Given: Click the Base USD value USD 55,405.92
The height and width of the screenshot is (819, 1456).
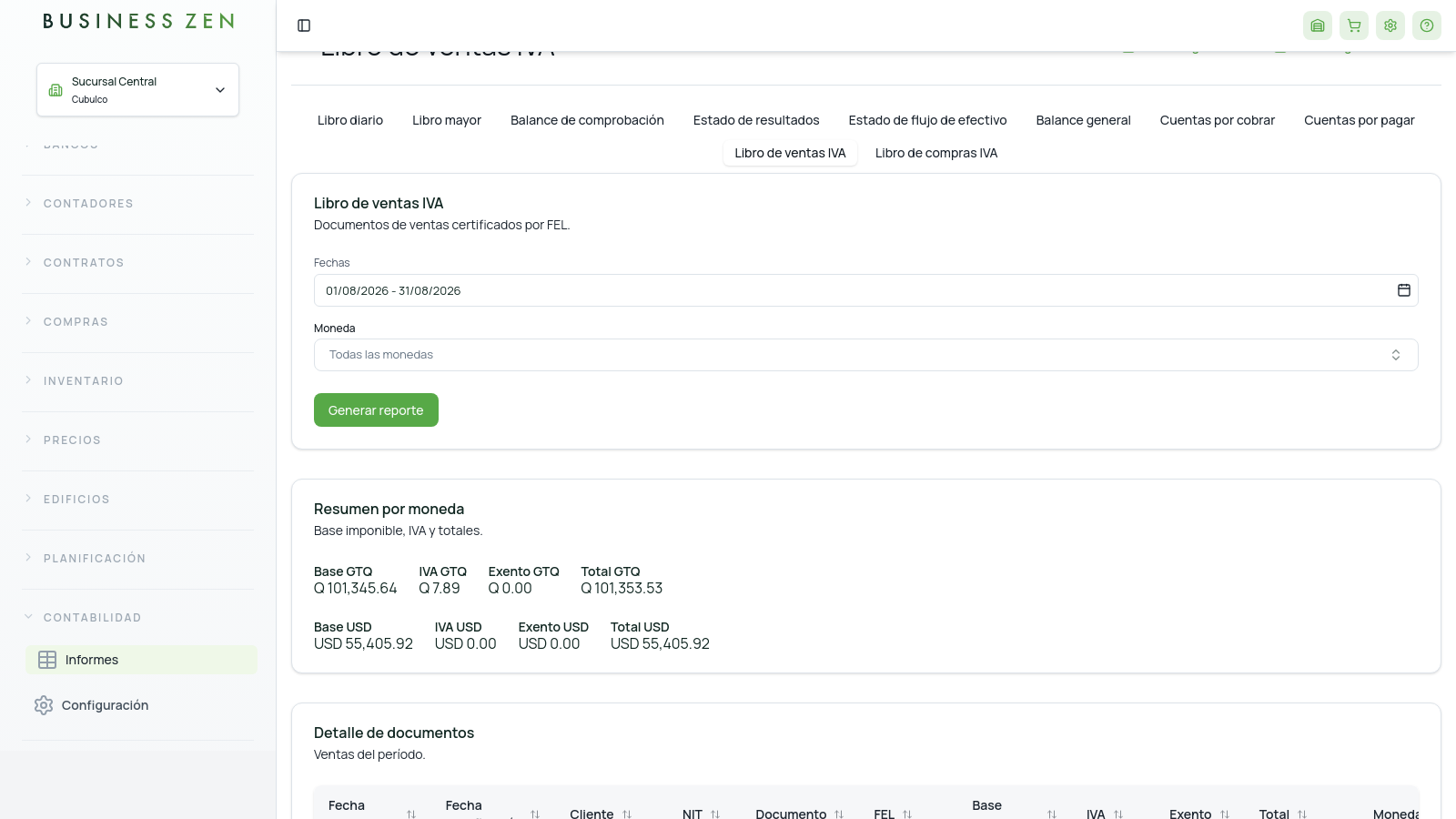Looking at the screenshot, I should (x=363, y=644).
